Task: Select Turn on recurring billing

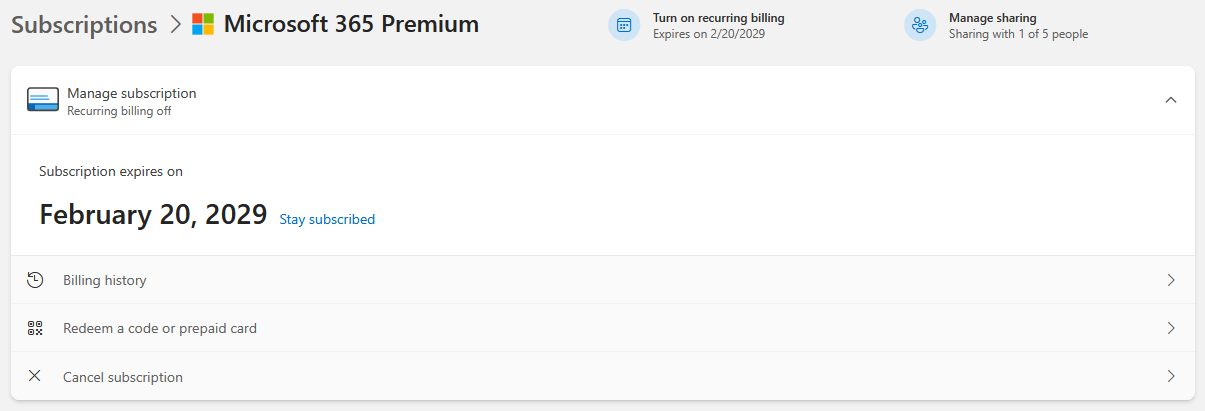Action: pyautogui.click(x=718, y=18)
